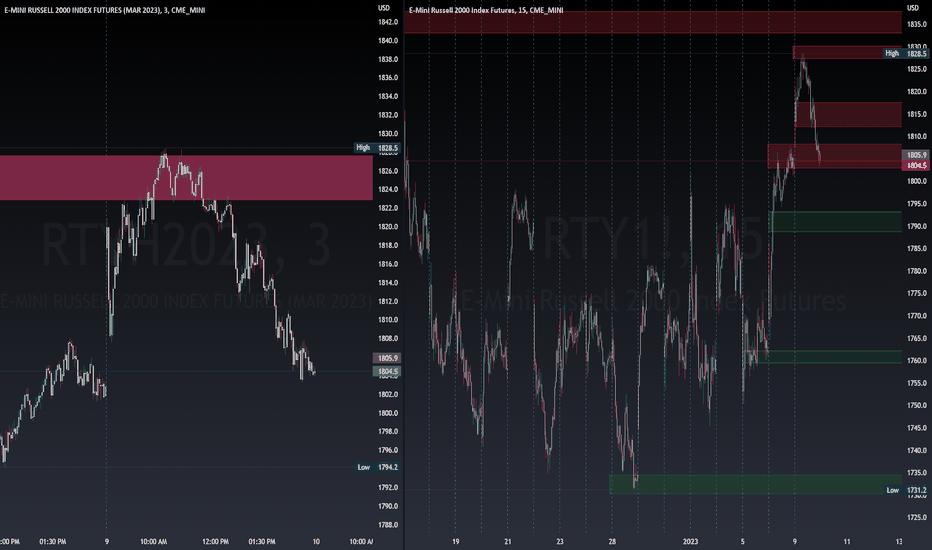
Task: Click the 1788.0 price scale label
Action: (x=388, y=525)
